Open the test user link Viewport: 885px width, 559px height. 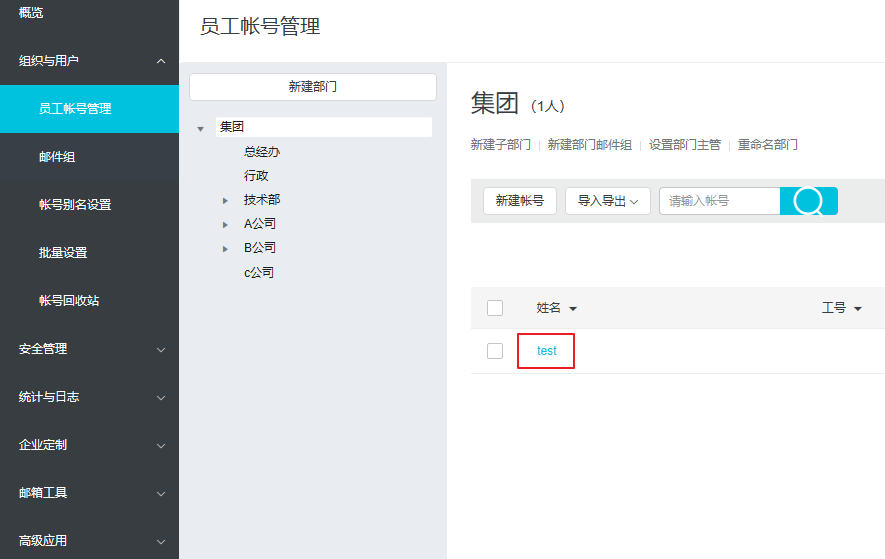tap(546, 351)
